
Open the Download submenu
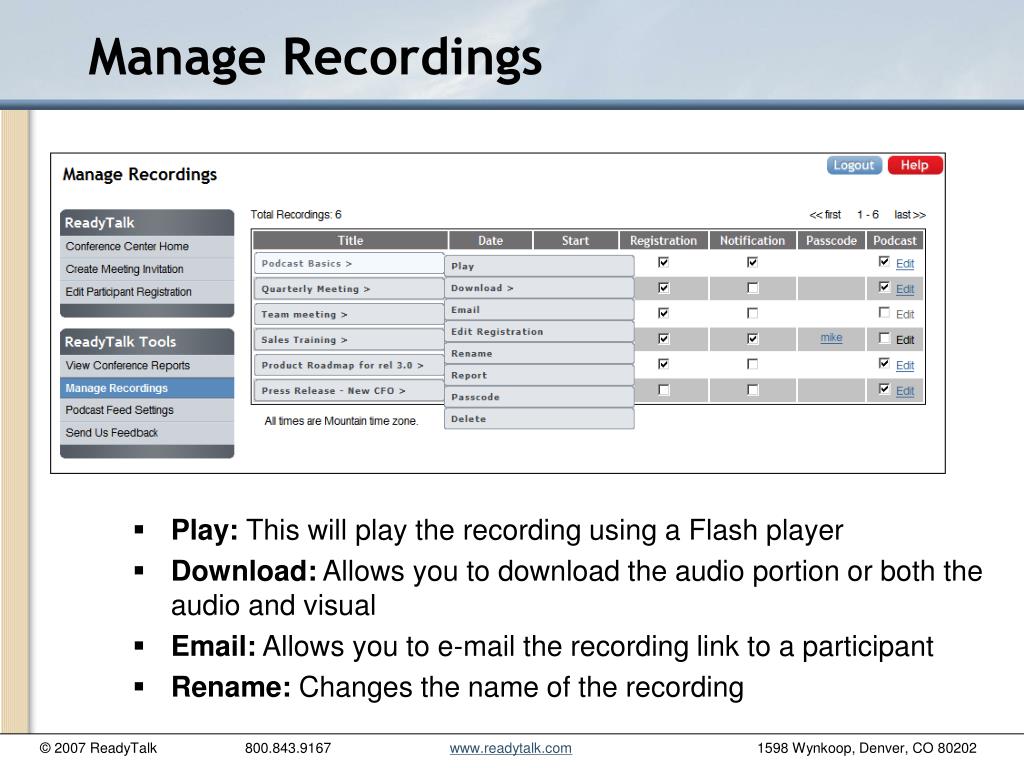click(539, 288)
